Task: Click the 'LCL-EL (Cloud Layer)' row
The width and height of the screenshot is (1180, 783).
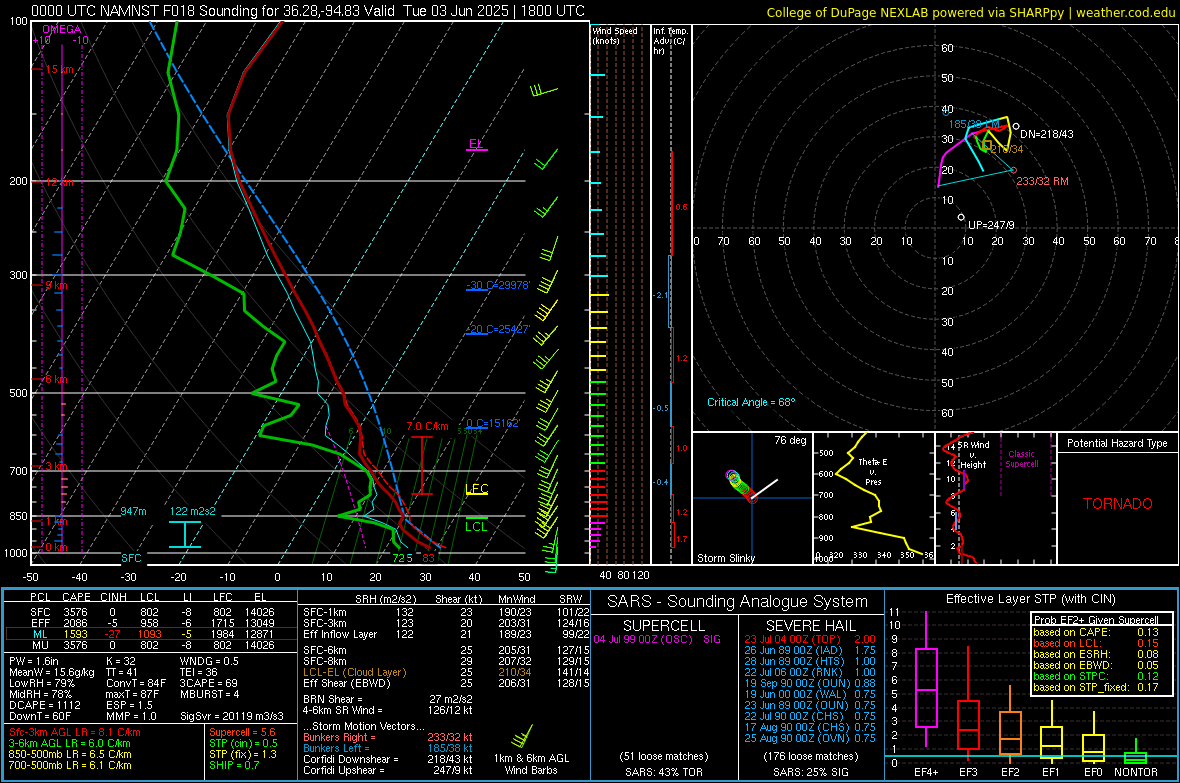Action: [446, 672]
